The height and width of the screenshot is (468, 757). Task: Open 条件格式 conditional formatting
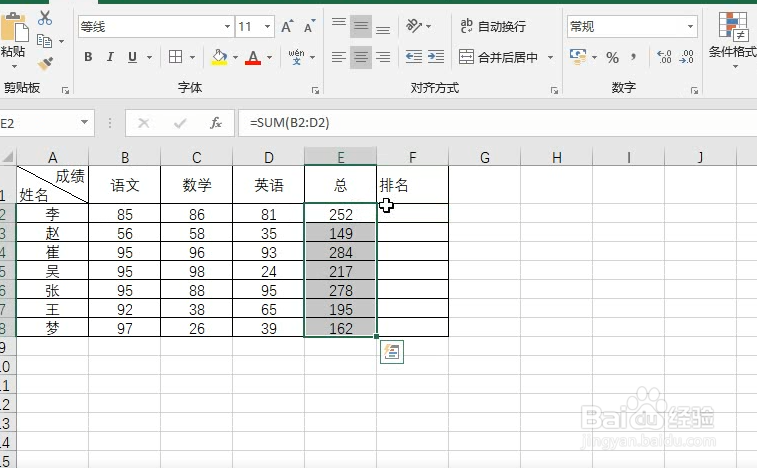733,41
